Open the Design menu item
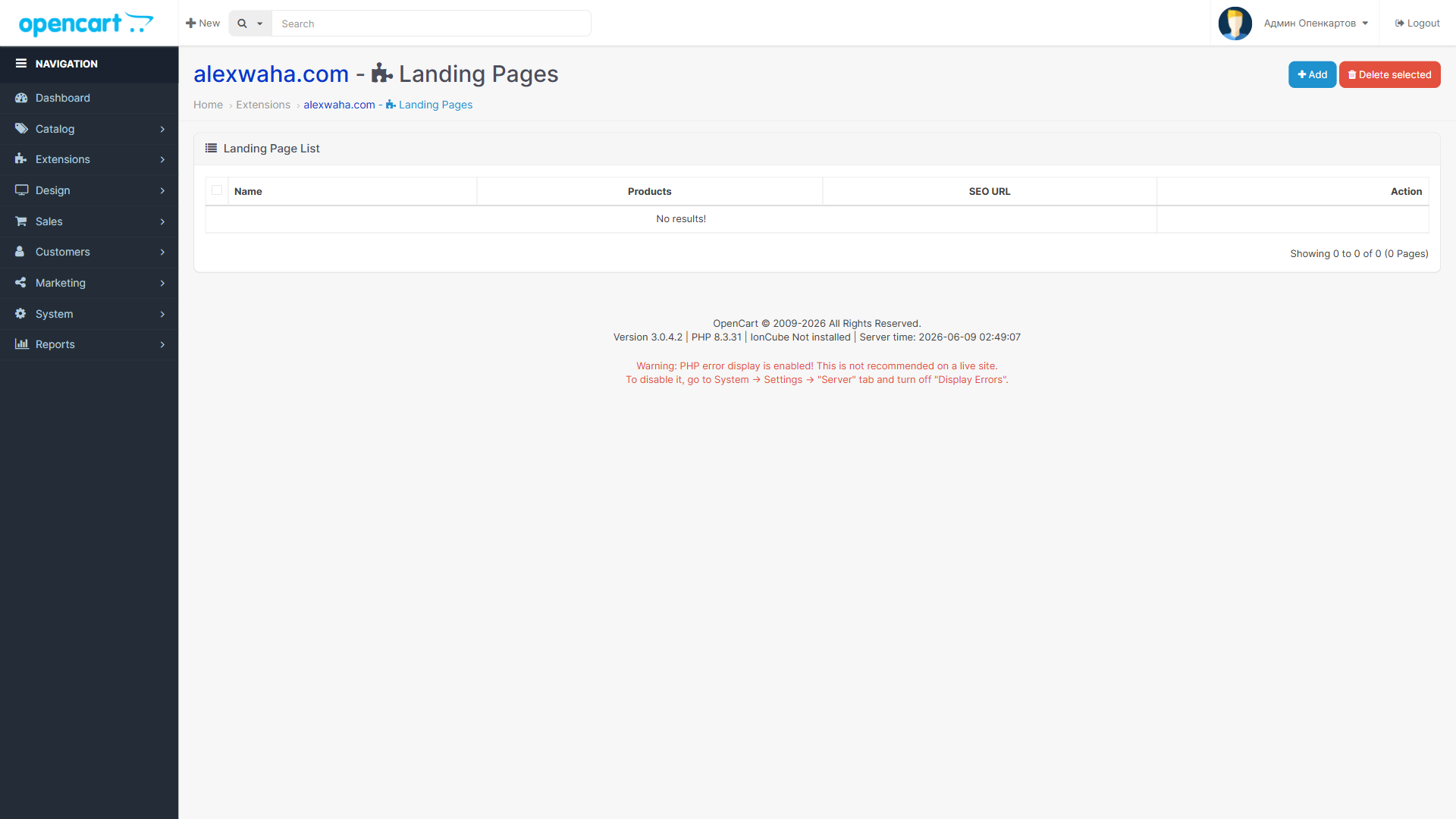Viewport: 1456px width, 819px height. (x=89, y=190)
